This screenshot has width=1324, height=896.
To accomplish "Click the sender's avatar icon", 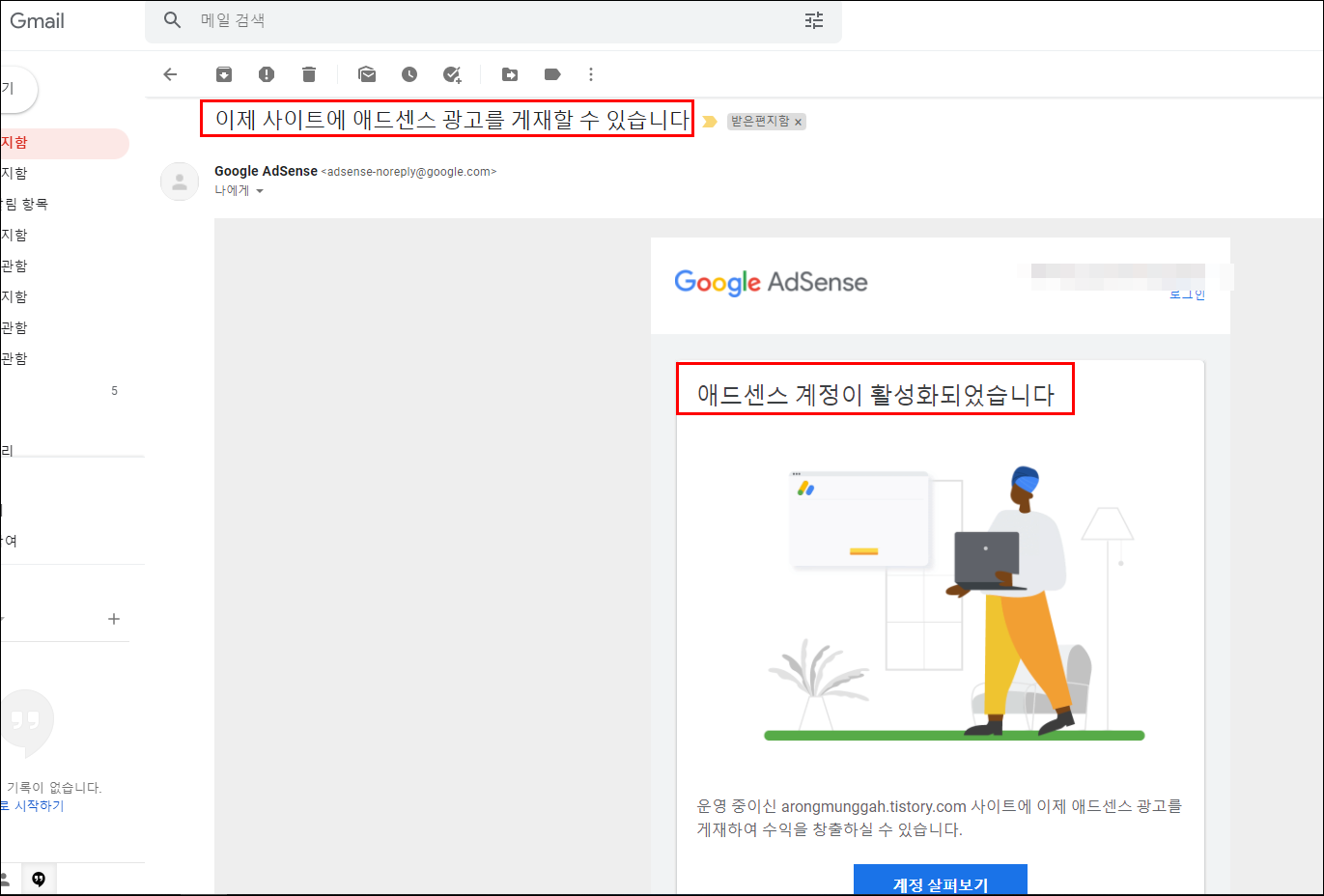I will coord(180,182).
